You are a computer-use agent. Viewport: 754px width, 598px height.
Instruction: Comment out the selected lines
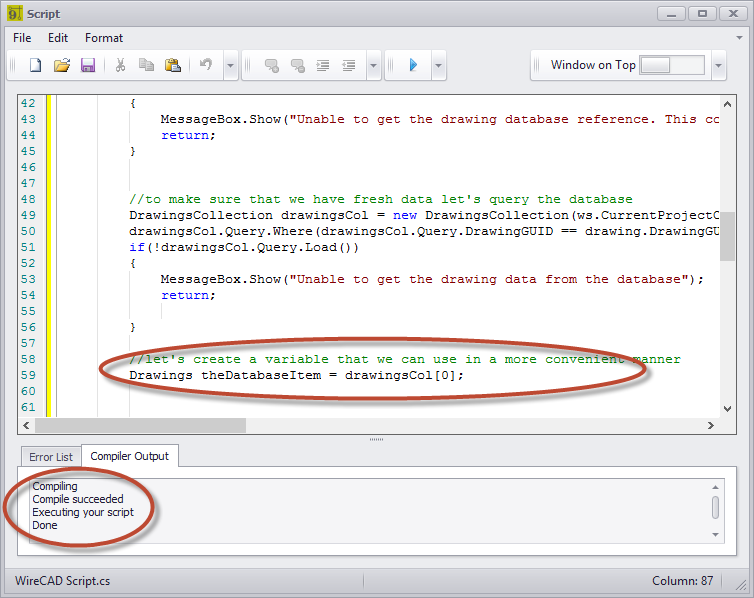pyautogui.click(x=272, y=65)
